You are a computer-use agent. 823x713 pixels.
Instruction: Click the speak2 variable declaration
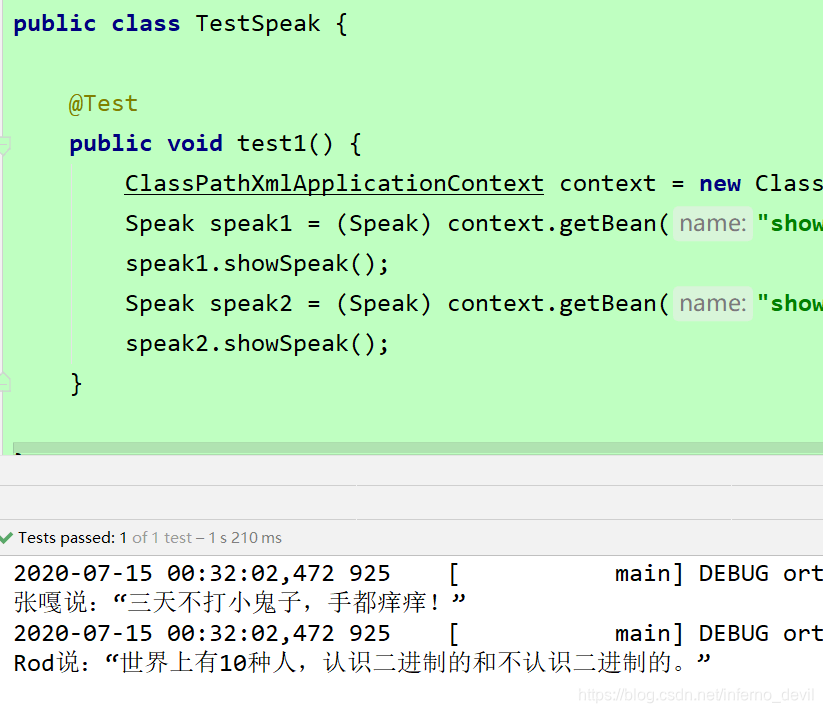tap(250, 303)
